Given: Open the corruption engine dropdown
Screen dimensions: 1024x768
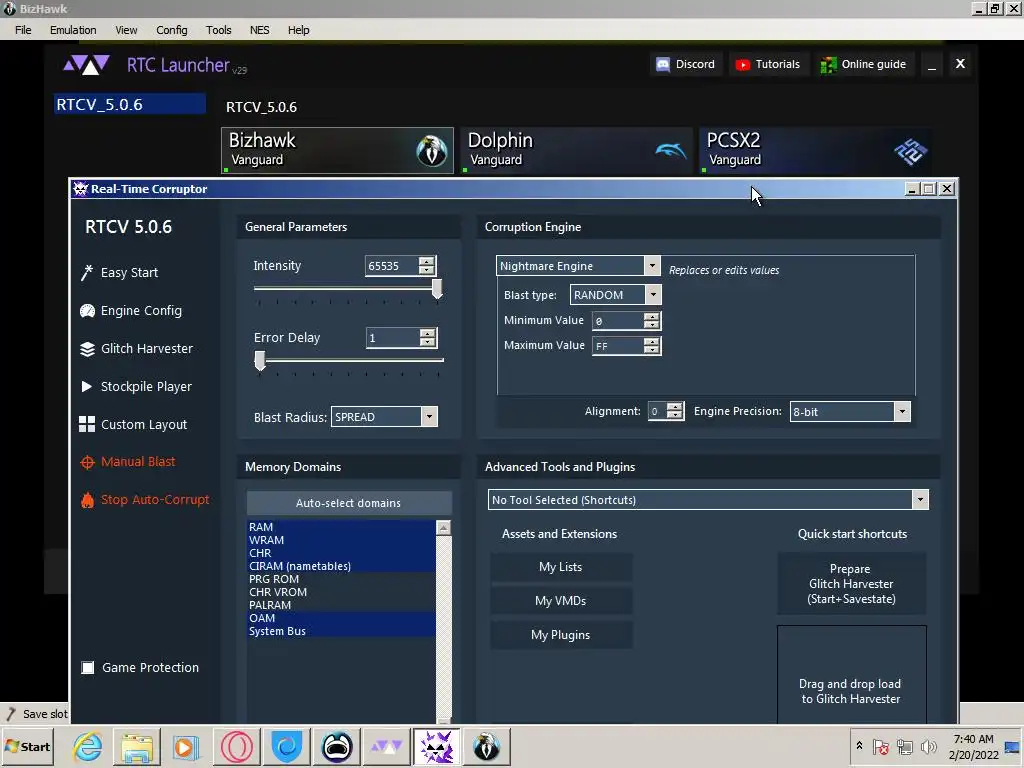Looking at the screenshot, I should click(x=652, y=265).
